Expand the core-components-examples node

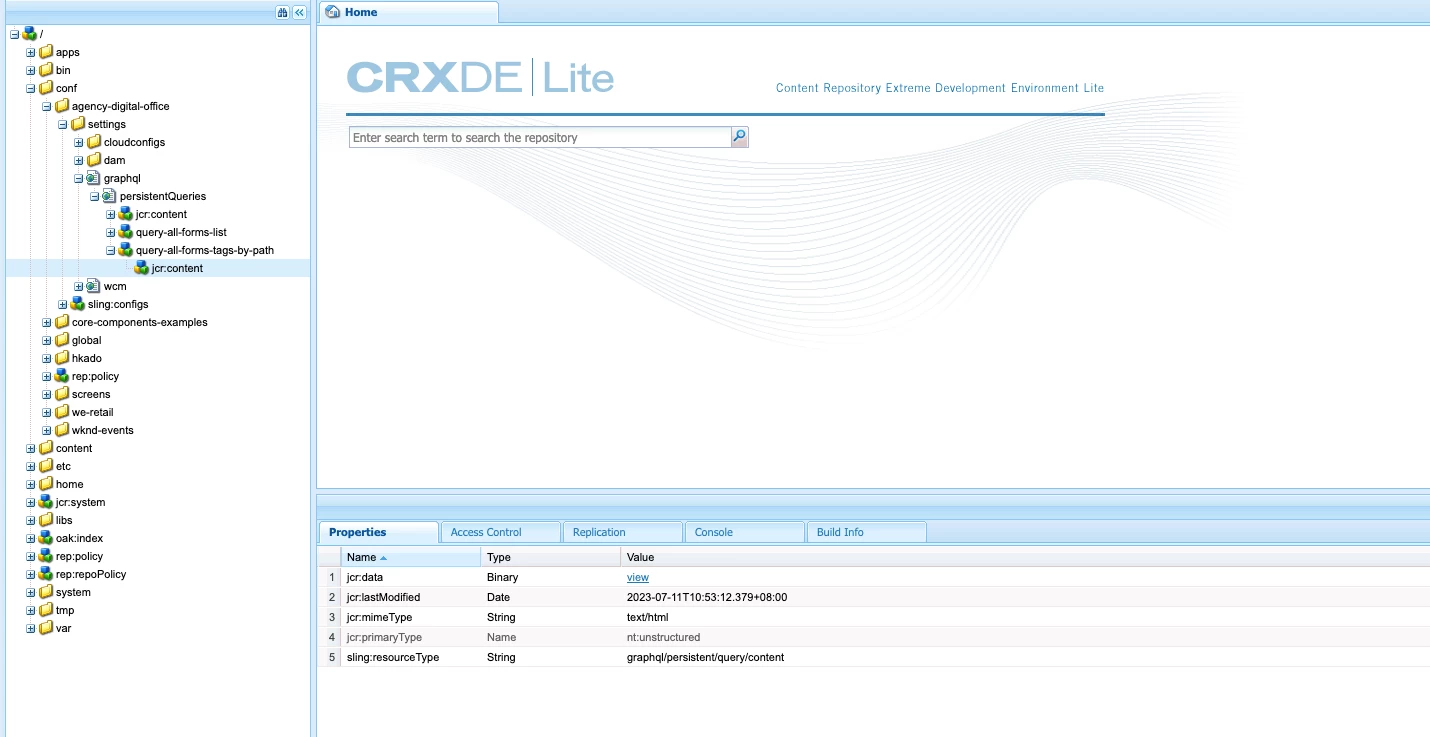[47, 323]
